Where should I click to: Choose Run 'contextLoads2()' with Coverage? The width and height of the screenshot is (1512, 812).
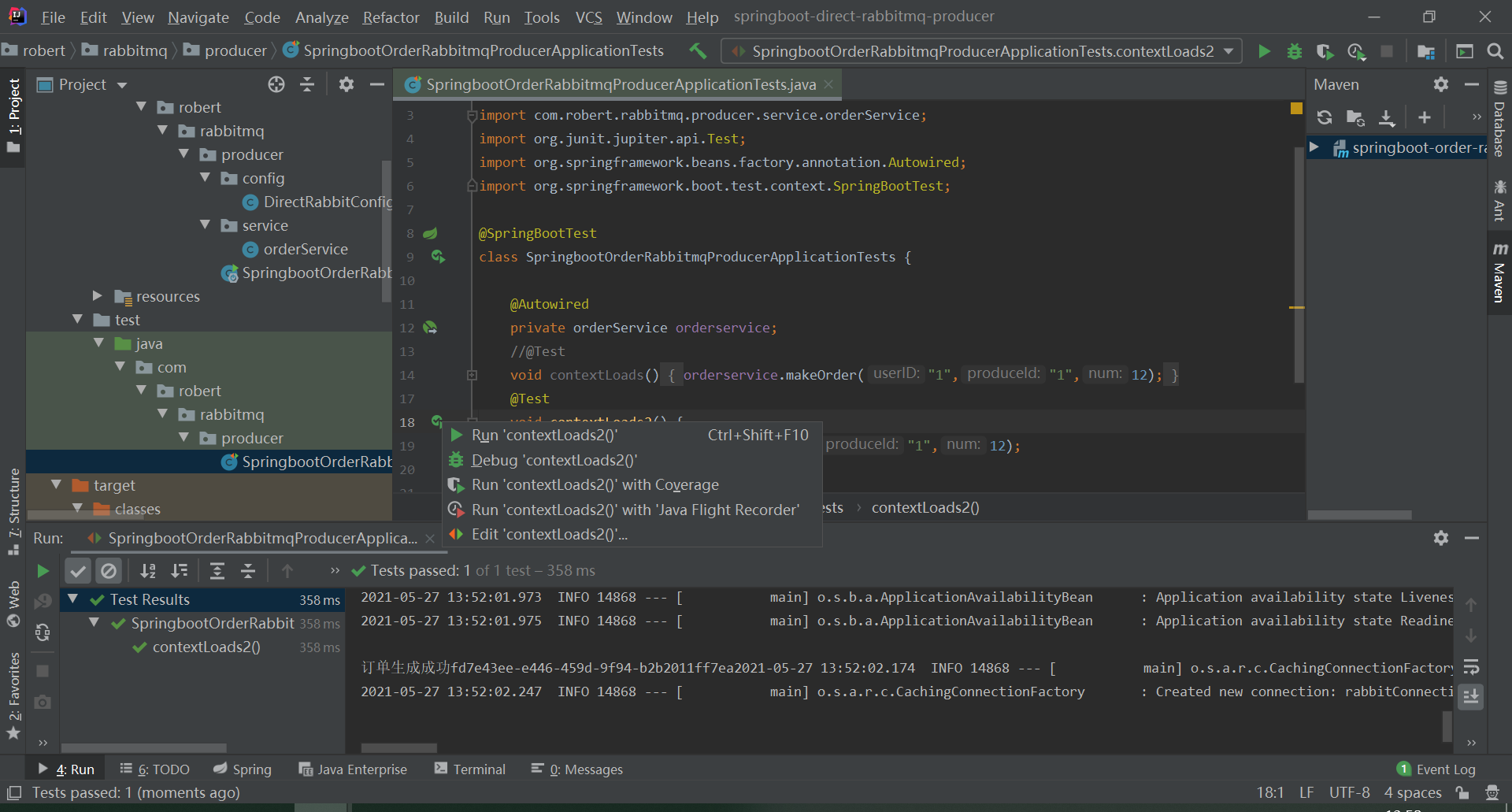[632, 484]
